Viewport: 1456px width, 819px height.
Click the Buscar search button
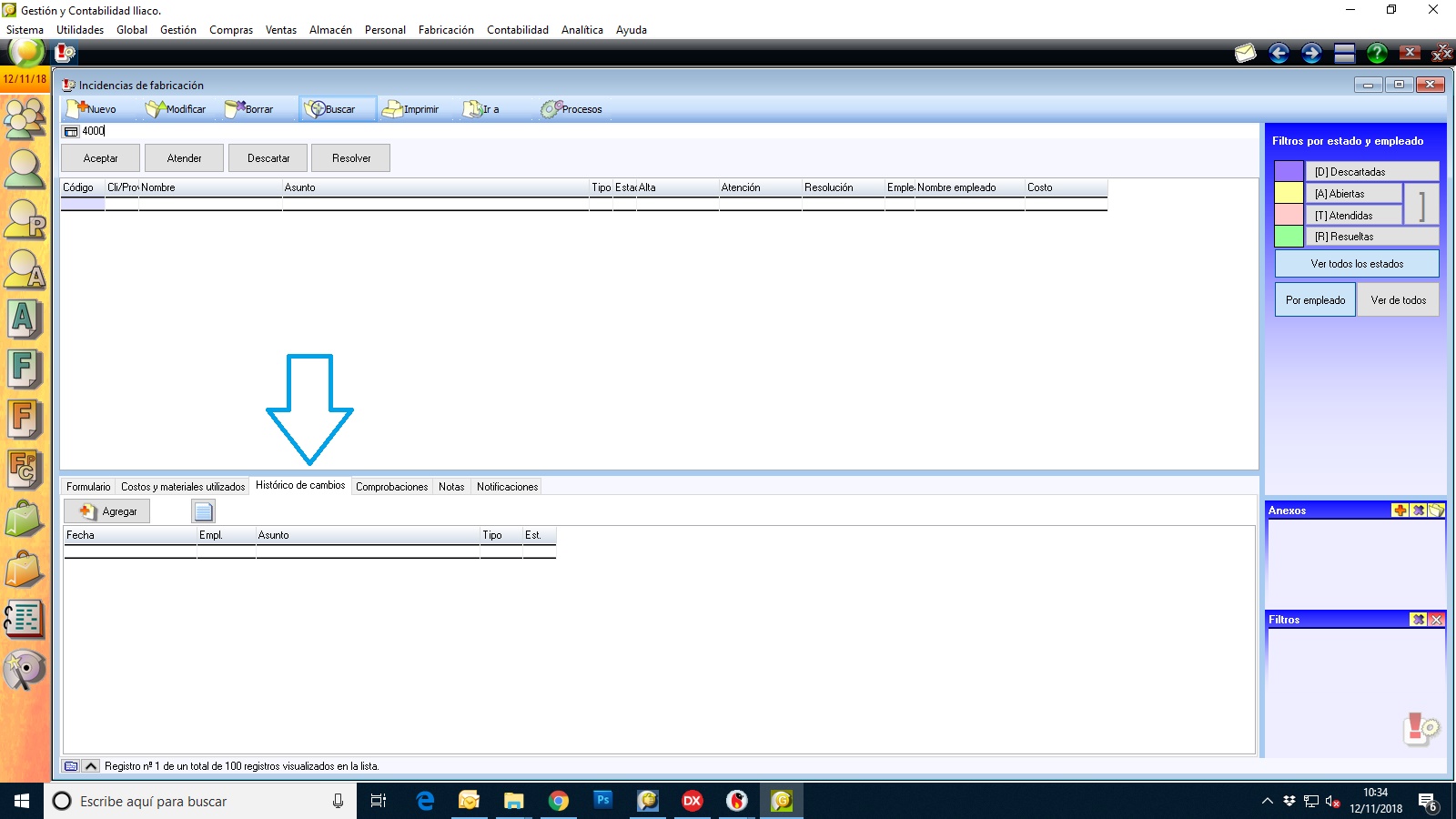[338, 109]
